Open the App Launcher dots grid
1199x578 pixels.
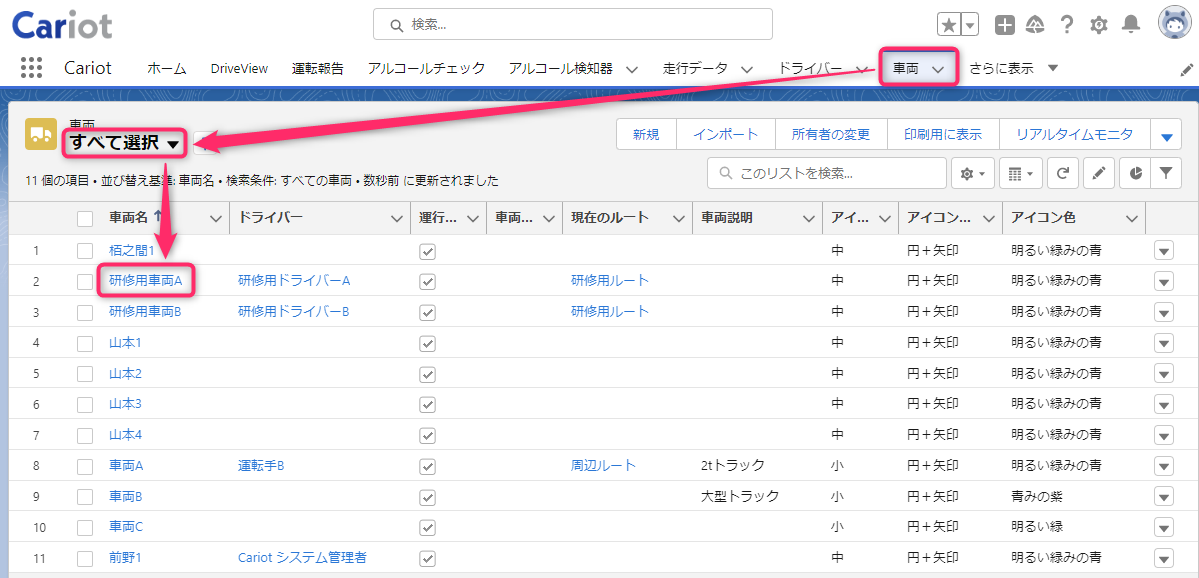tap(31, 68)
